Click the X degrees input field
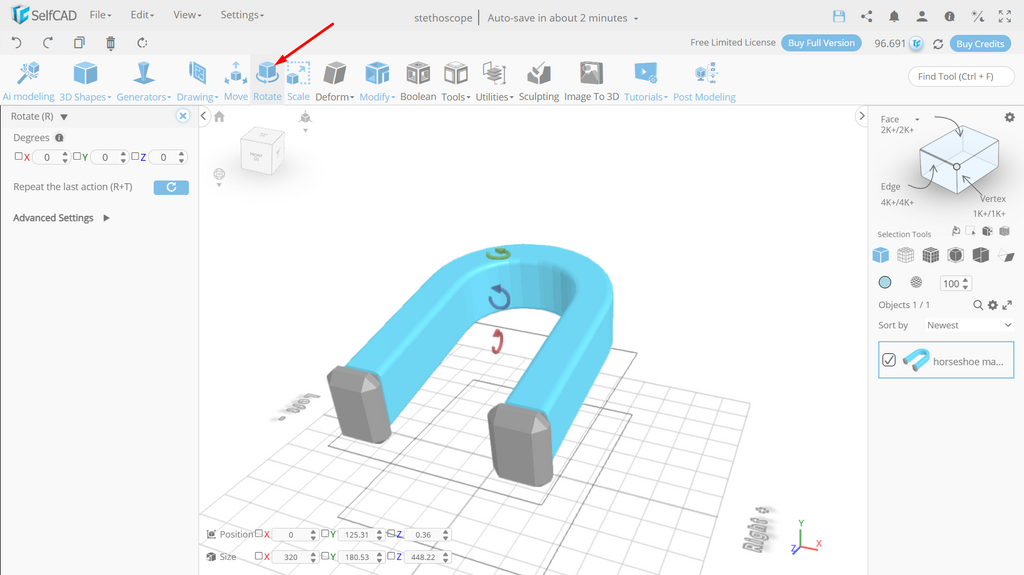 46,157
